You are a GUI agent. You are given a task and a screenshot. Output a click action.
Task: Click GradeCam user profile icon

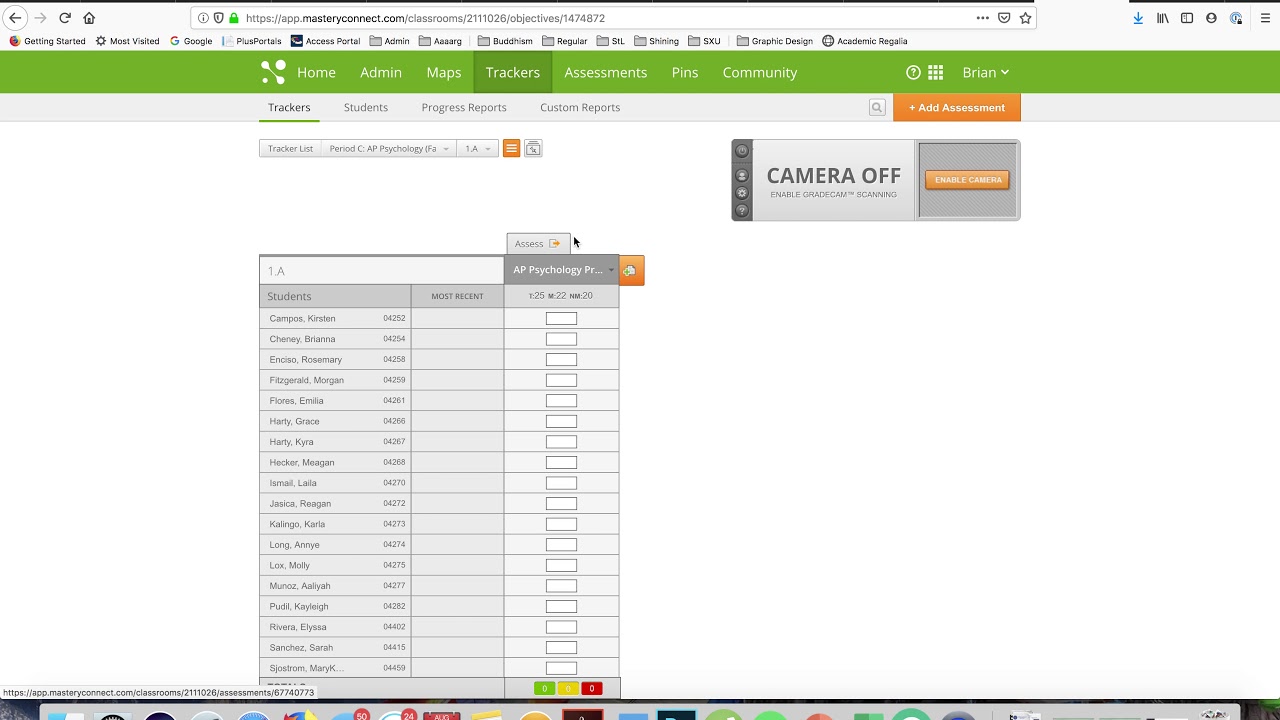[x=742, y=175]
